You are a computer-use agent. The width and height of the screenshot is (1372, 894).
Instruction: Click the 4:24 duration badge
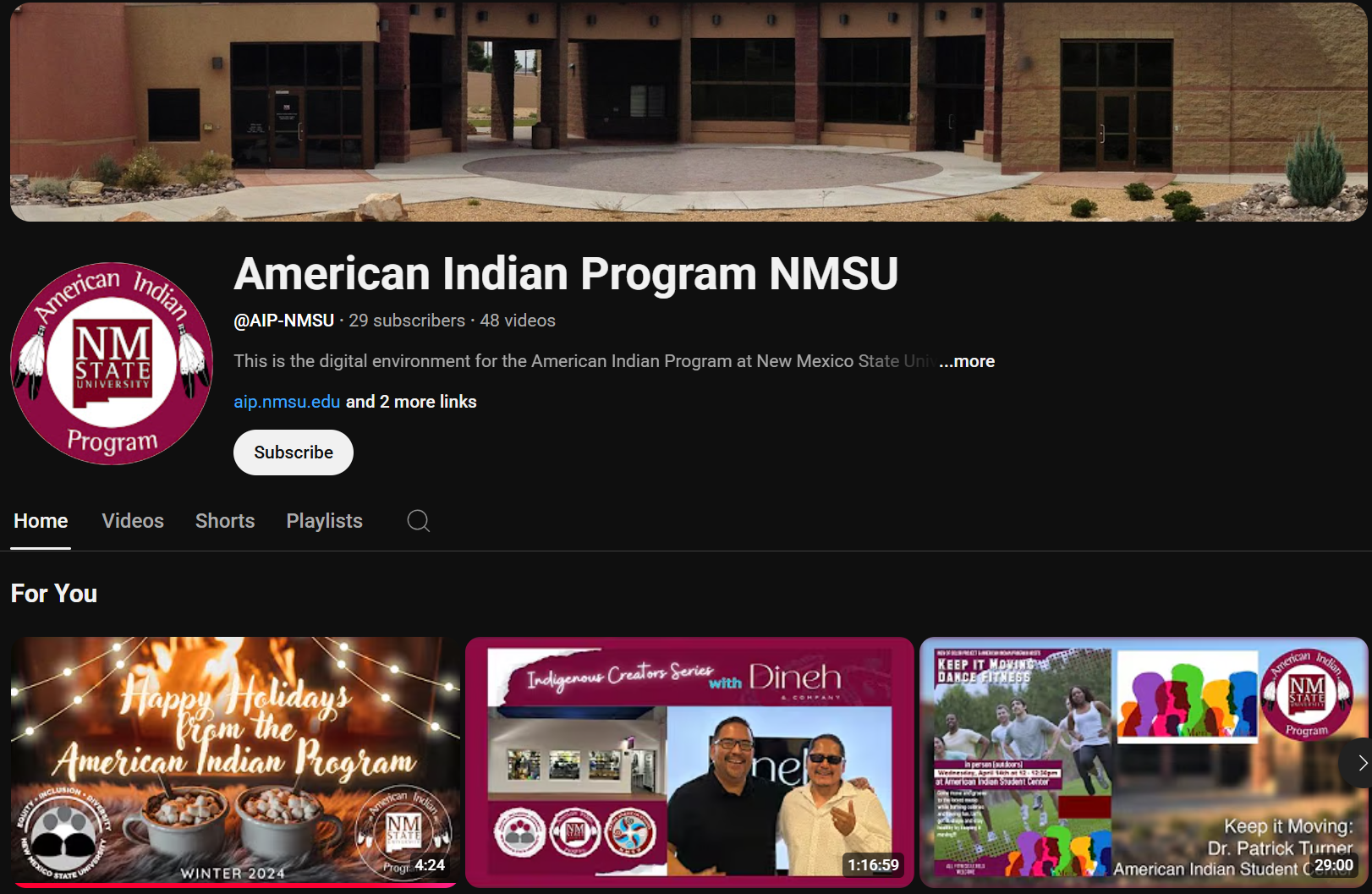point(430,865)
